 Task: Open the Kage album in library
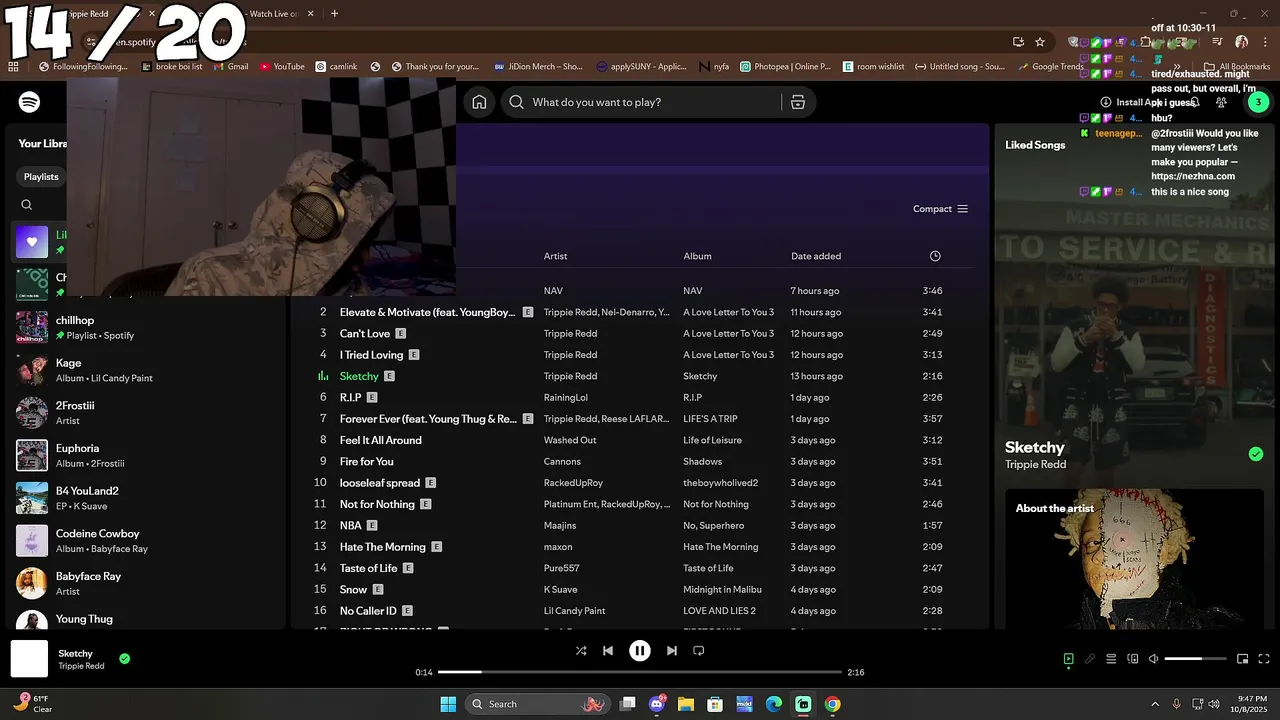145,370
